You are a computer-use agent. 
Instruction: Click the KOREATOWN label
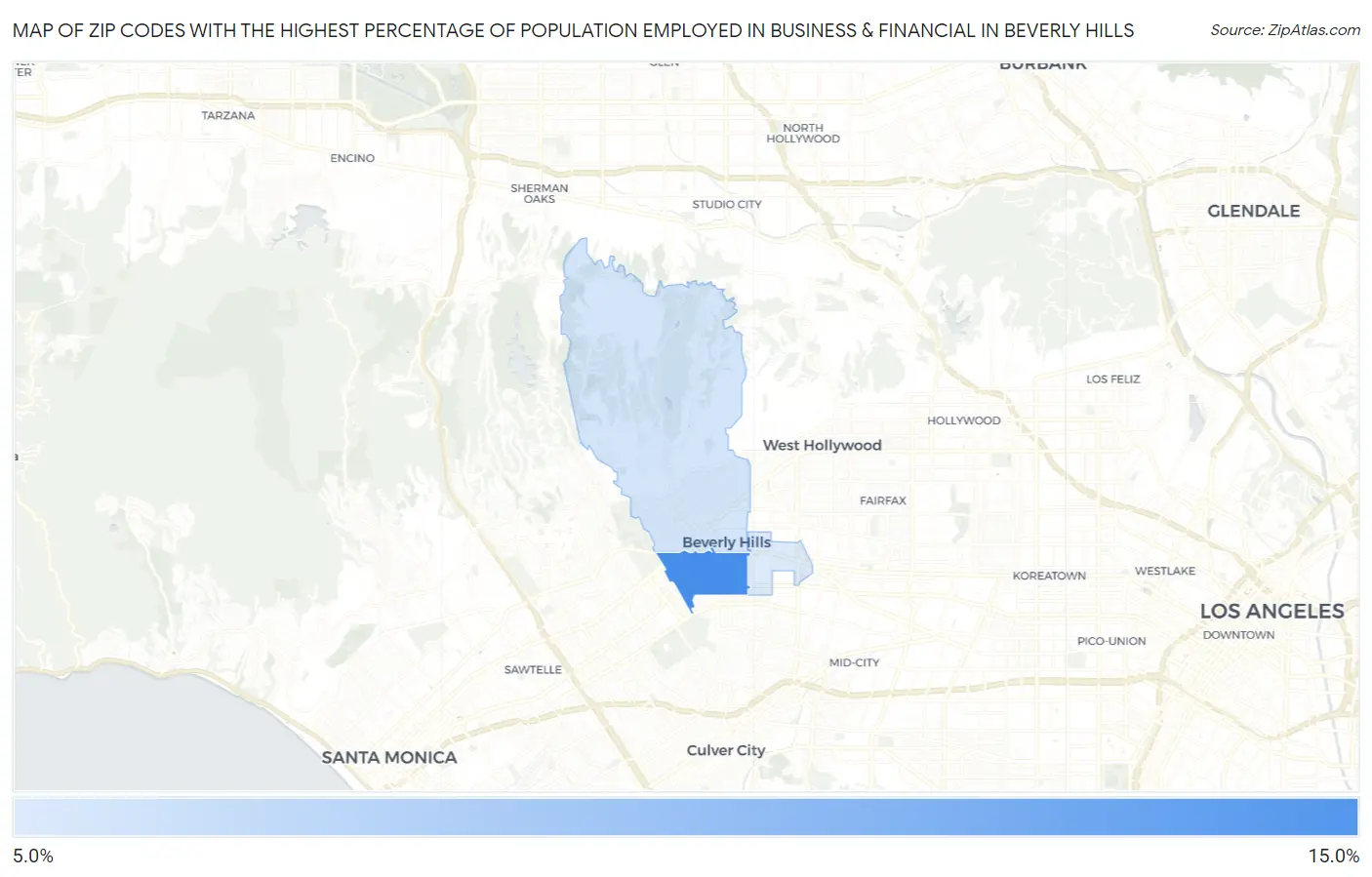click(x=1049, y=576)
